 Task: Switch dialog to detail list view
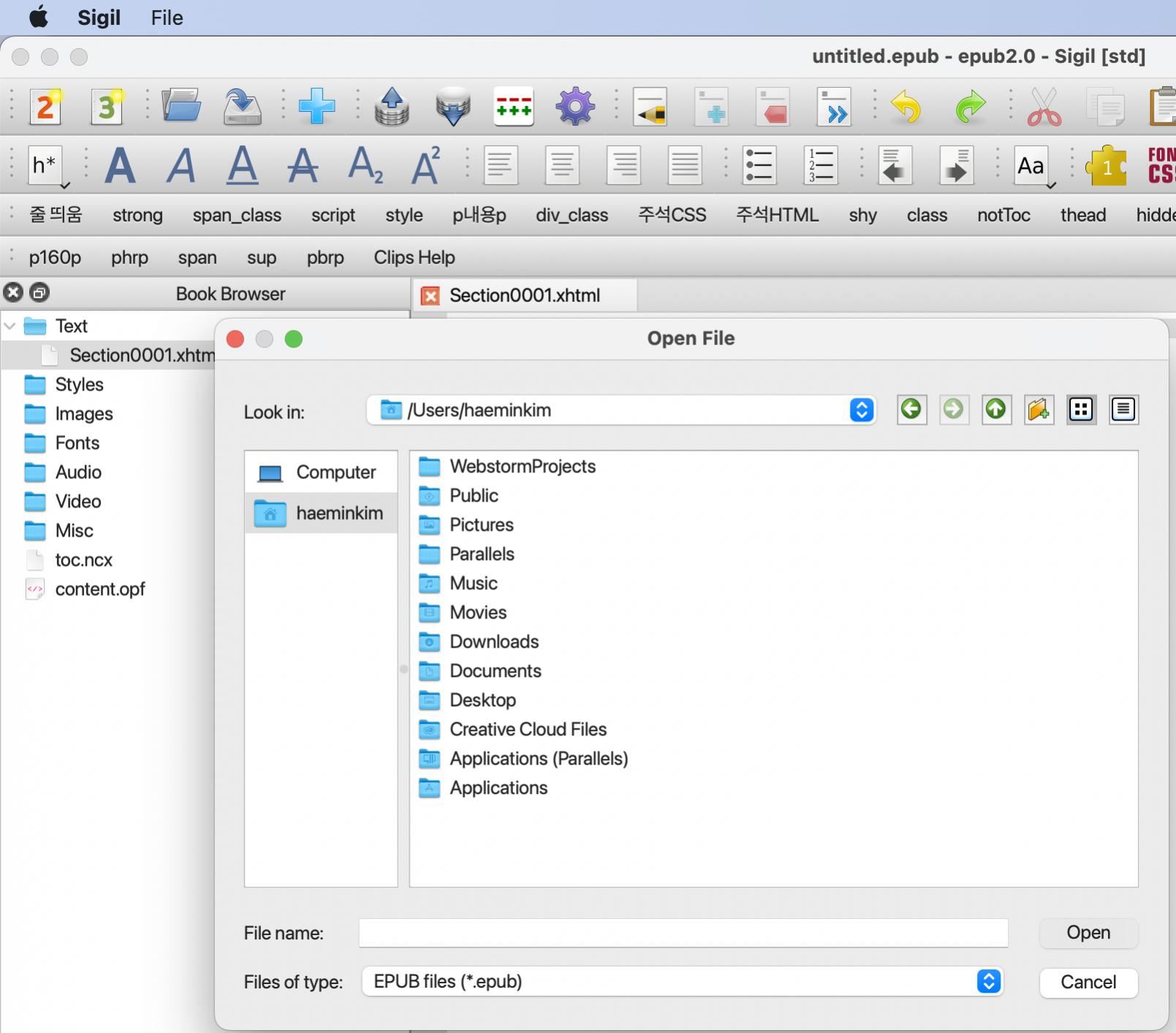click(x=1123, y=409)
